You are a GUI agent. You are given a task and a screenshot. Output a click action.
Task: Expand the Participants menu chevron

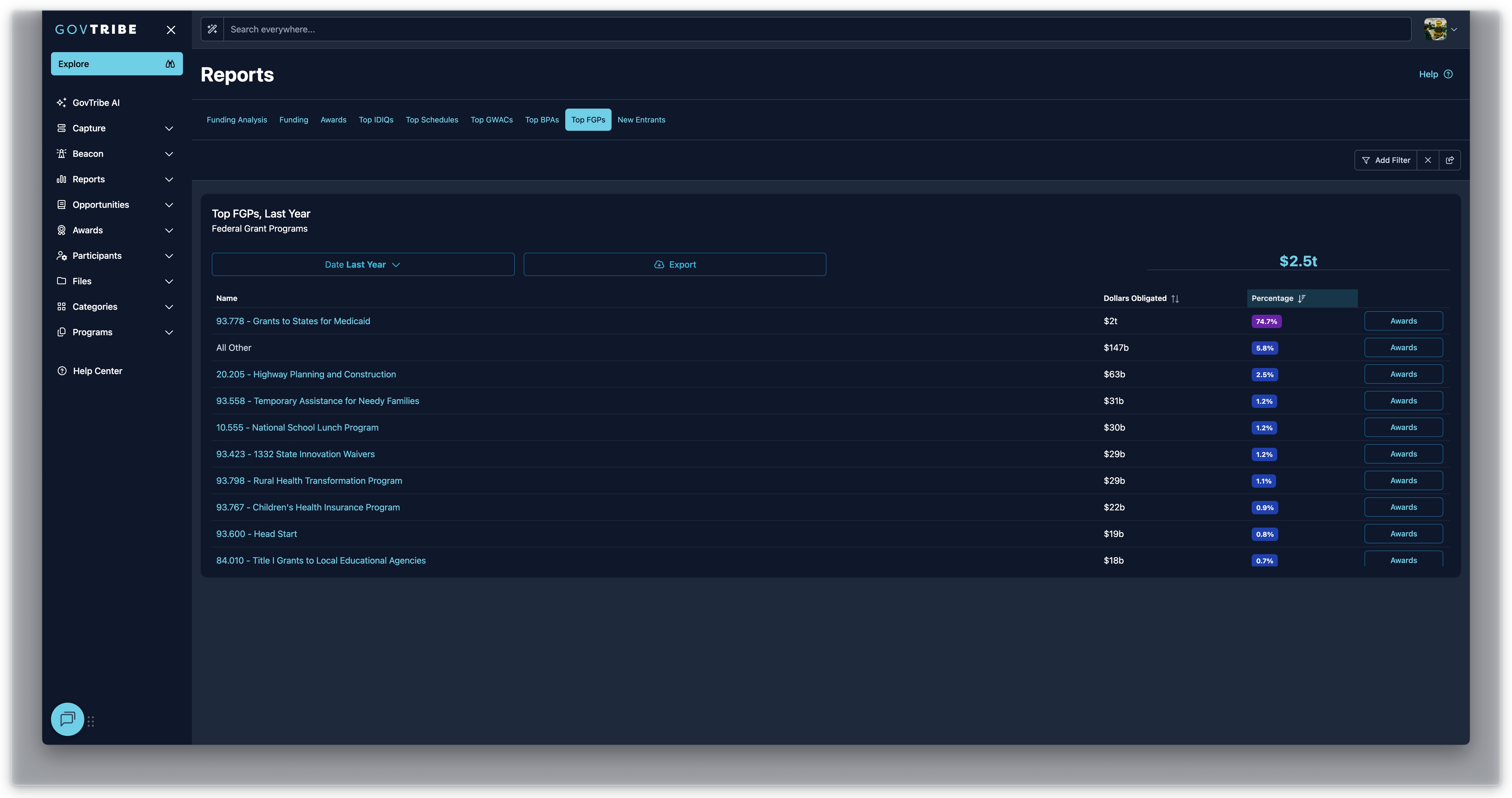pos(169,256)
